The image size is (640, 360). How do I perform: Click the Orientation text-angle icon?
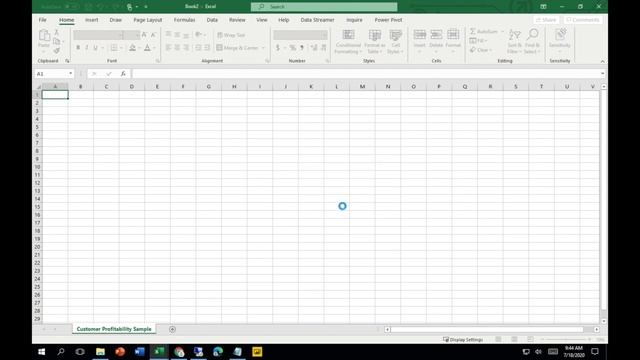click(x=198, y=35)
